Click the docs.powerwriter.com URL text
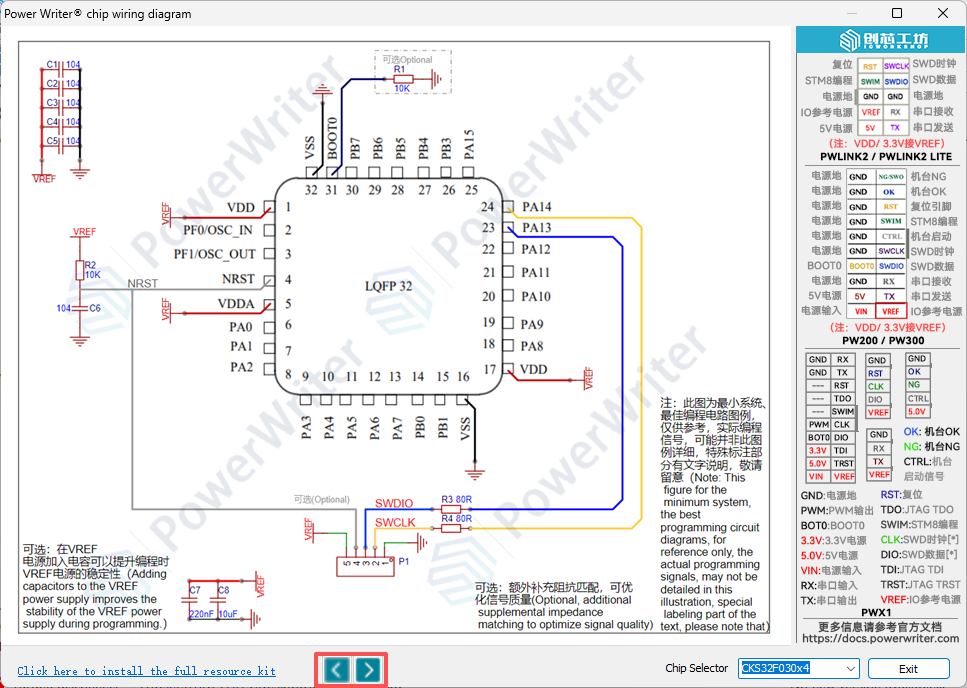The image size is (967, 688). point(880,639)
